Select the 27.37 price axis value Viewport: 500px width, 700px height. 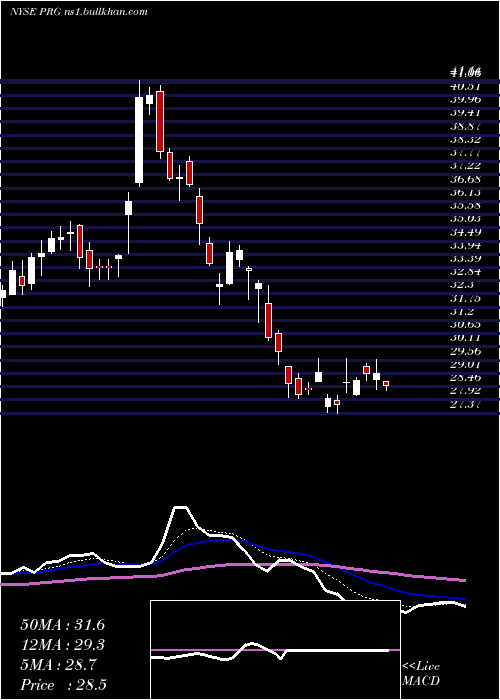(464, 404)
